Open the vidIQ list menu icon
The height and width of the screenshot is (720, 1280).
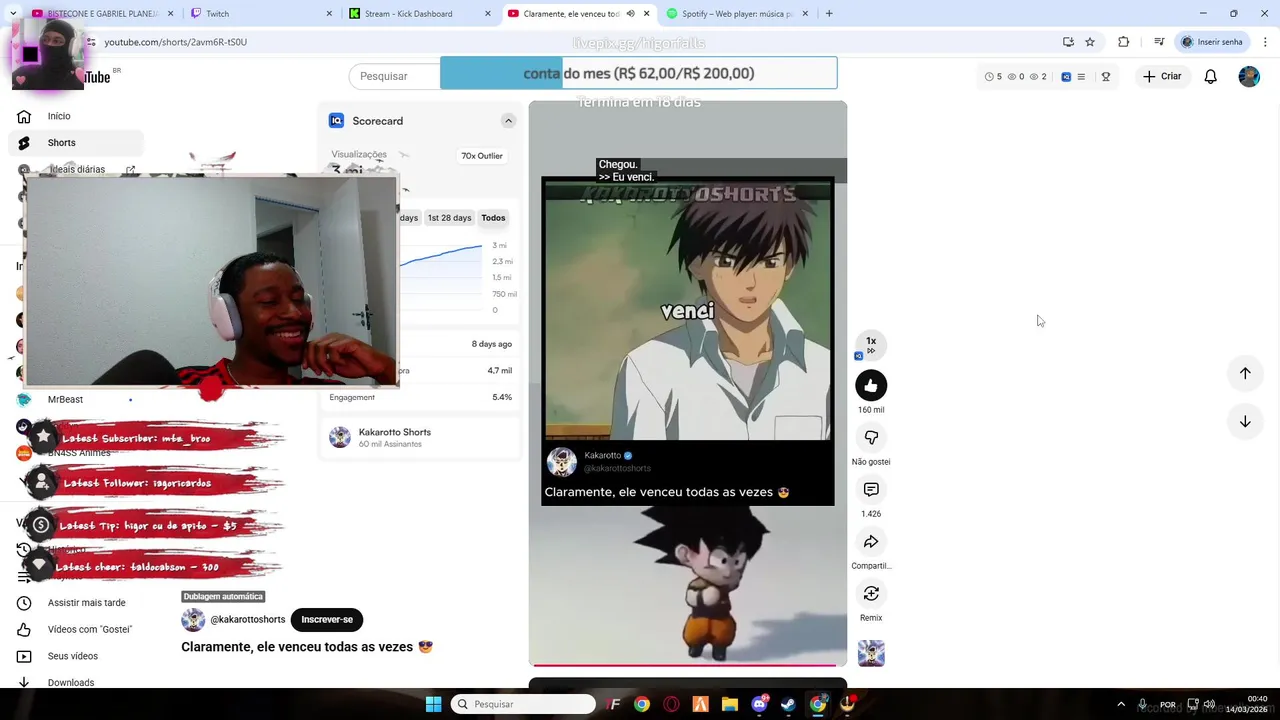pyautogui.click(x=1081, y=76)
